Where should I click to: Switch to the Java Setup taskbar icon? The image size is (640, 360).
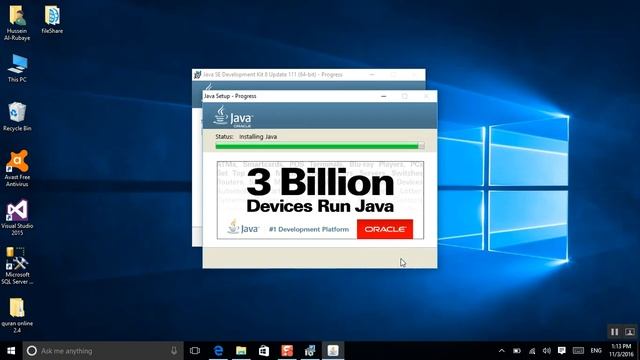(333, 351)
